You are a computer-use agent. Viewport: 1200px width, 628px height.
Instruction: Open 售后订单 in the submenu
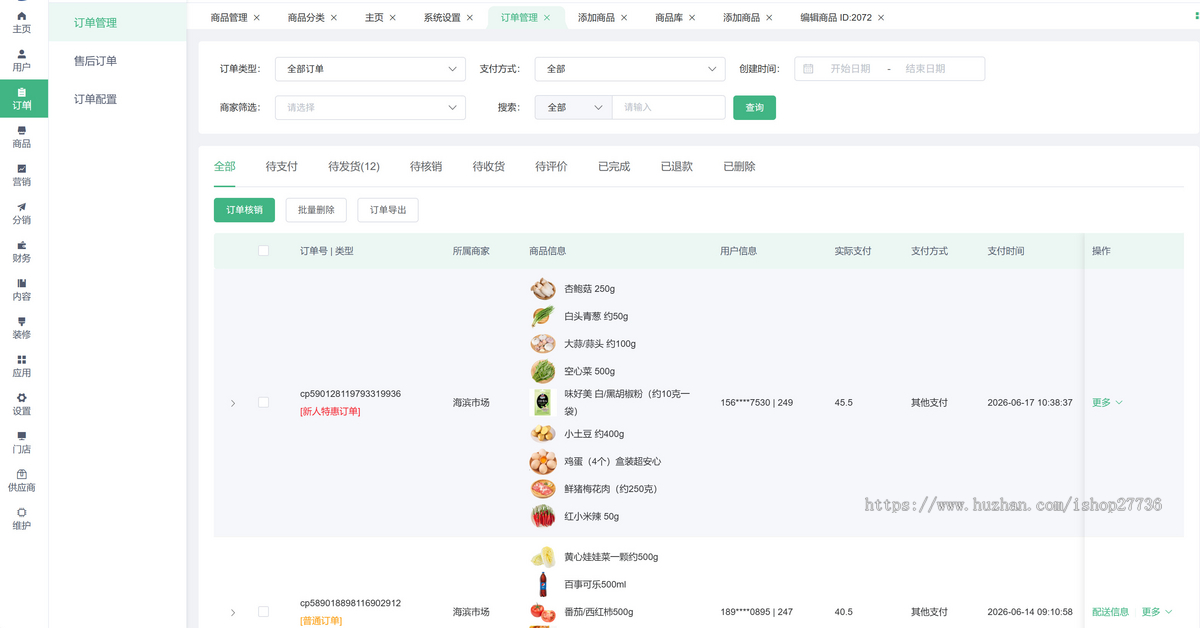click(x=96, y=61)
